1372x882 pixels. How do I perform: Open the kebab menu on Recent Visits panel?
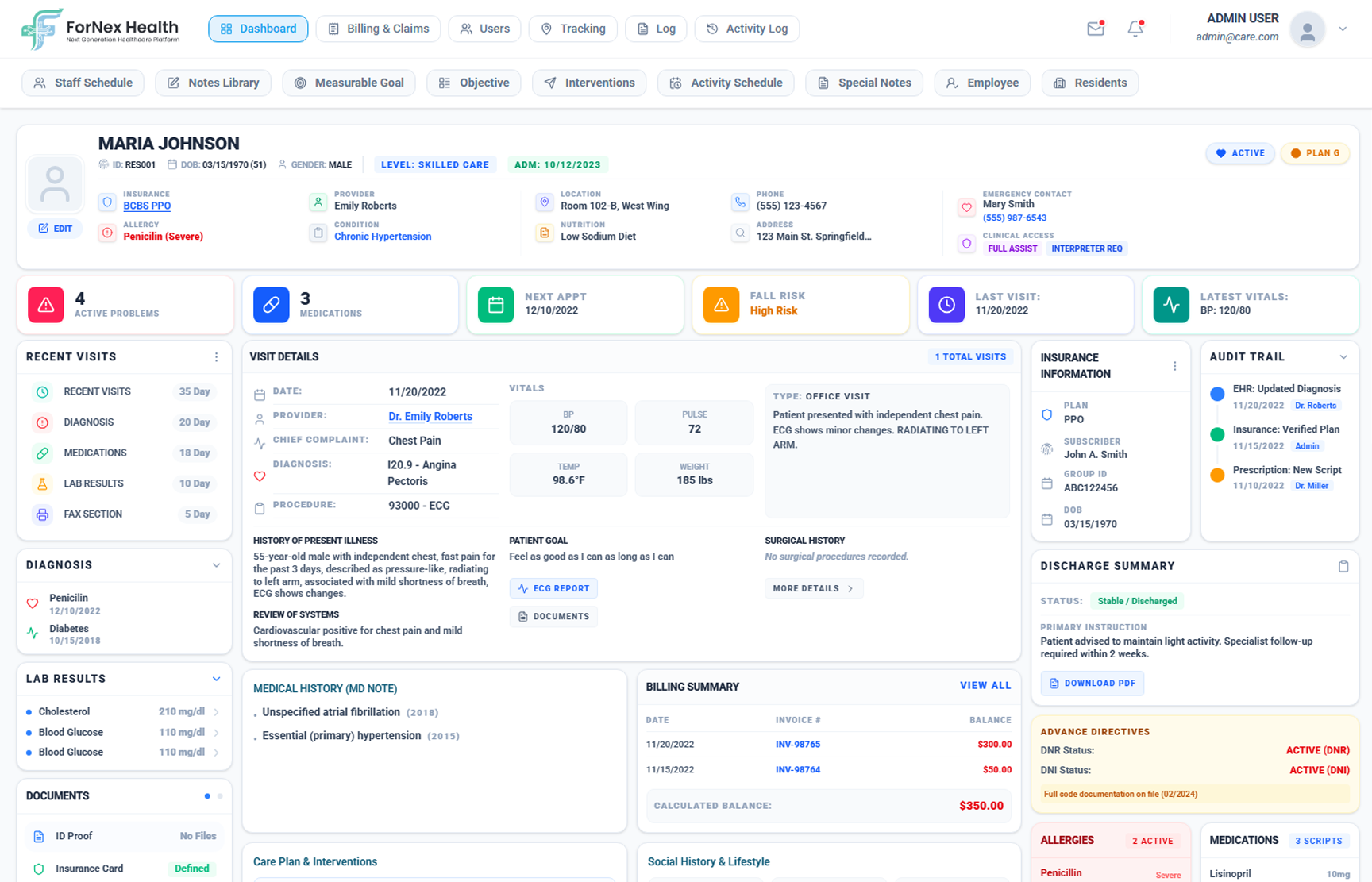pyautogui.click(x=216, y=356)
